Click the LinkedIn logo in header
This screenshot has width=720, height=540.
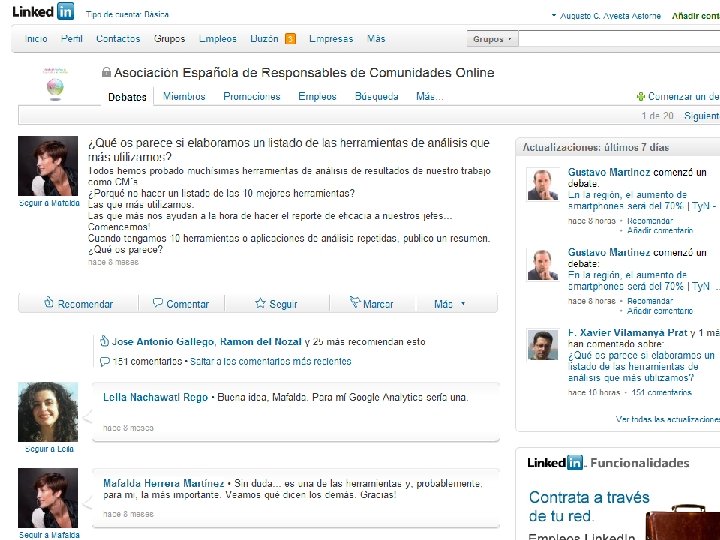43,11
